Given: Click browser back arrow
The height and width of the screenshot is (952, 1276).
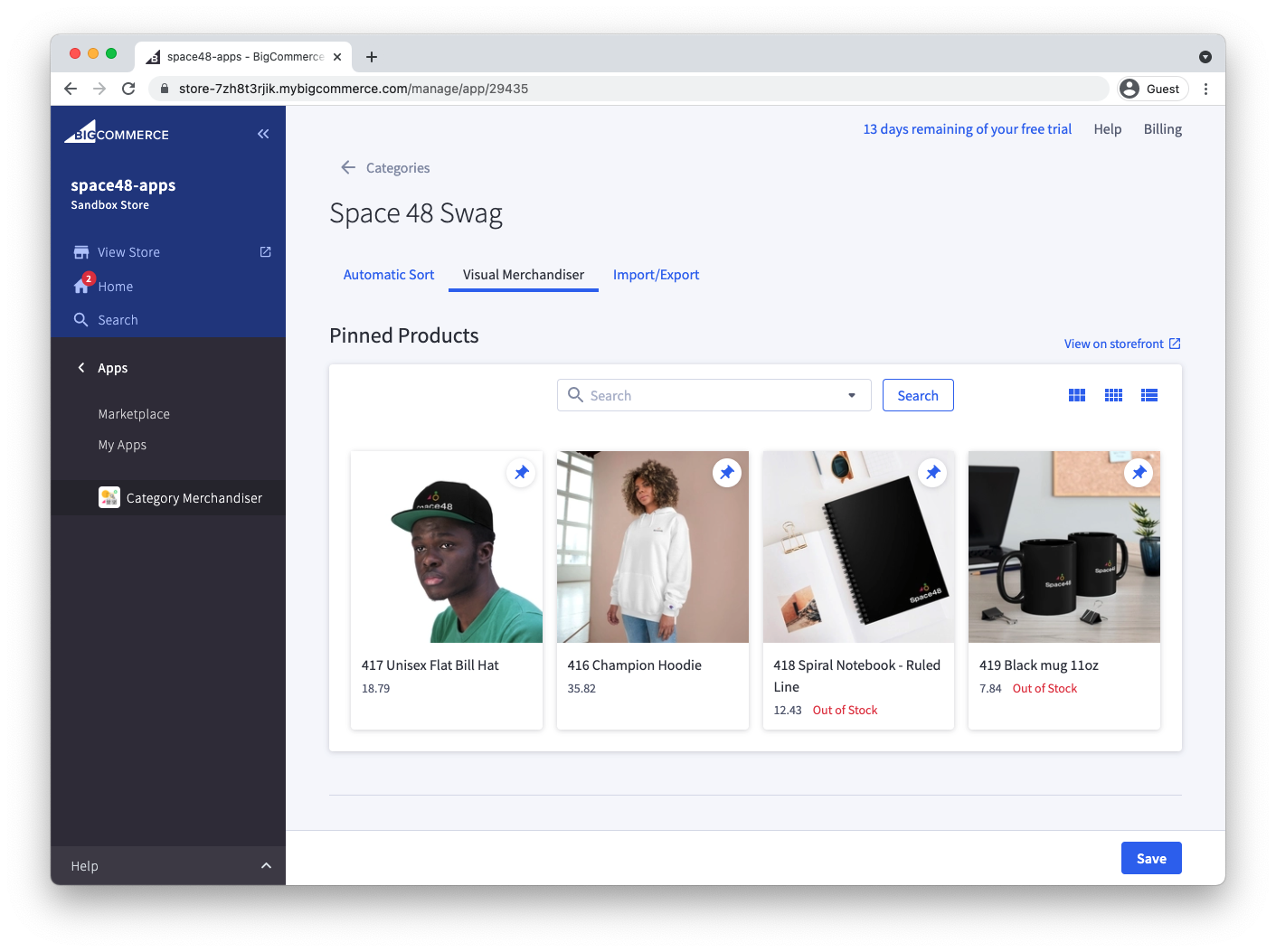Looking at the screenshot, I should pyautogui.click(x=71, y=89).
